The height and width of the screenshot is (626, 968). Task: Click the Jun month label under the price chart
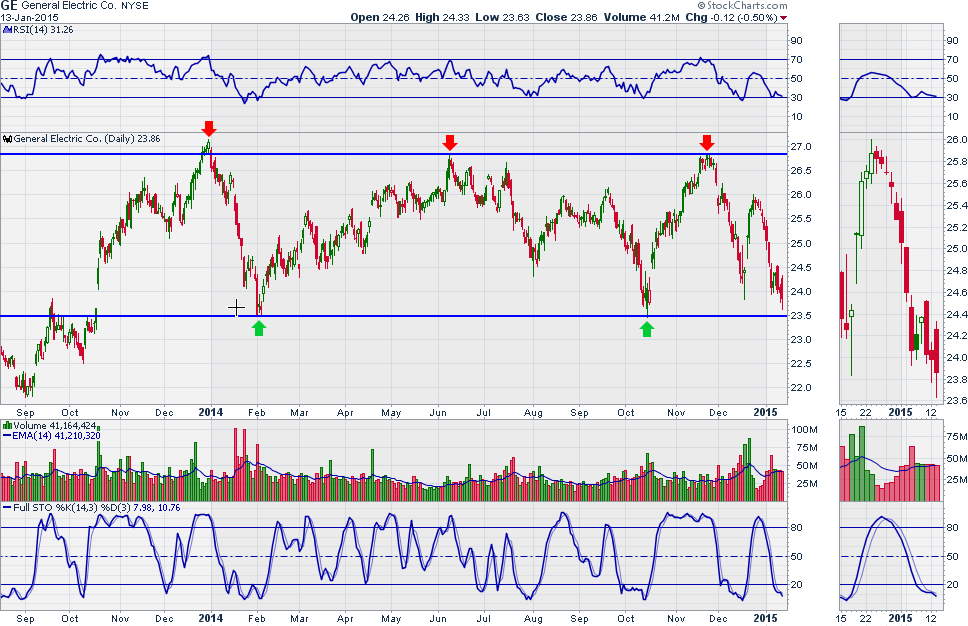click(438, 412)
